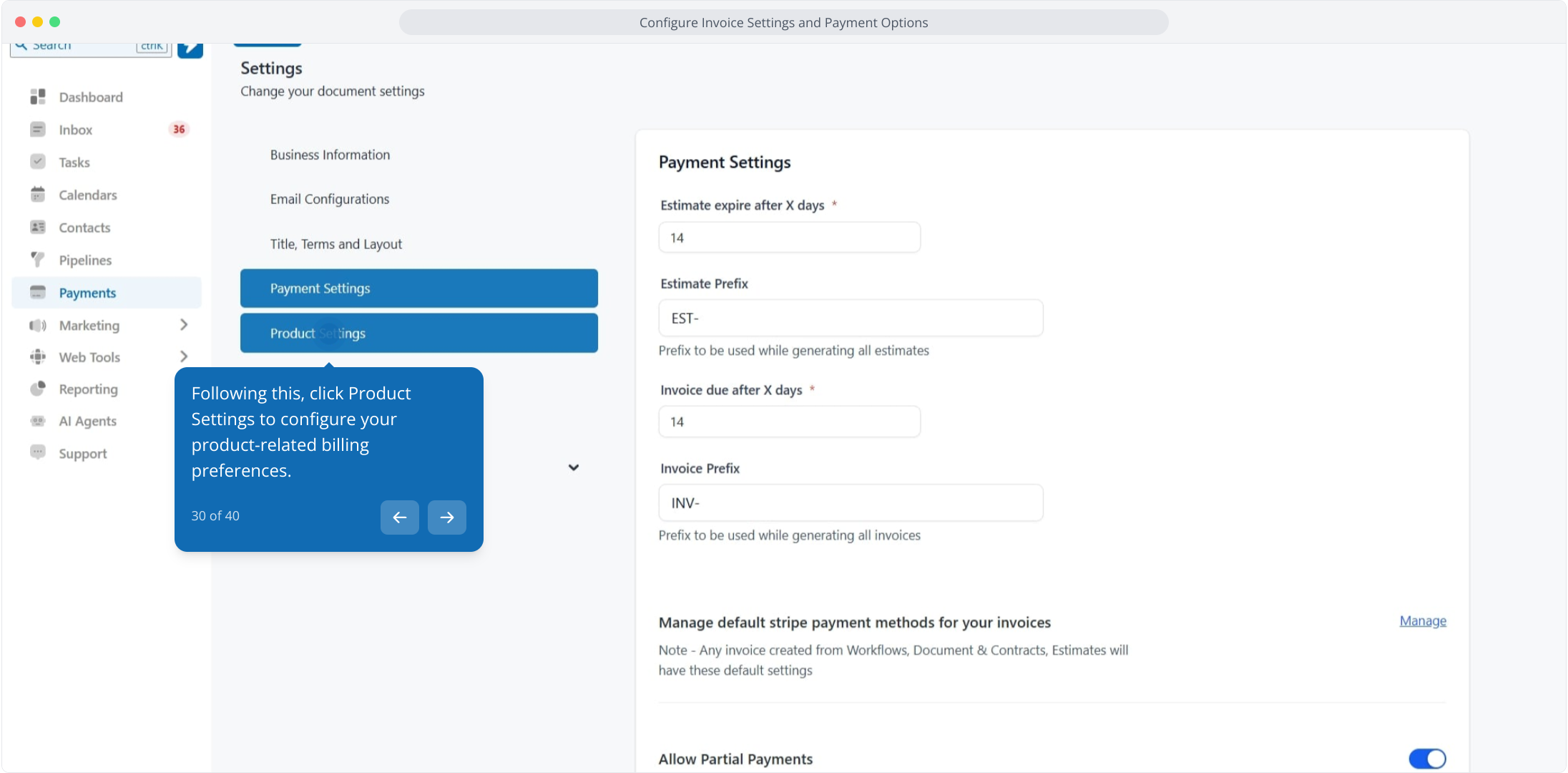Expand the Marketing submenu chevron
Image resolution: width=1568 pixels, height=773 pixels.
point(184,325)
